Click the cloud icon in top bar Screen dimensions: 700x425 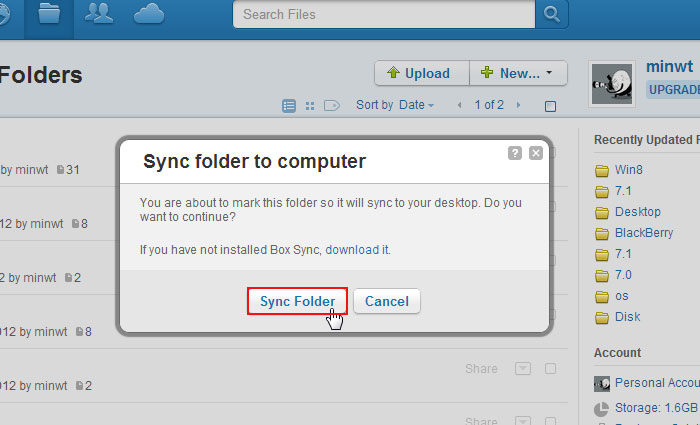click(x=149, y=14)
